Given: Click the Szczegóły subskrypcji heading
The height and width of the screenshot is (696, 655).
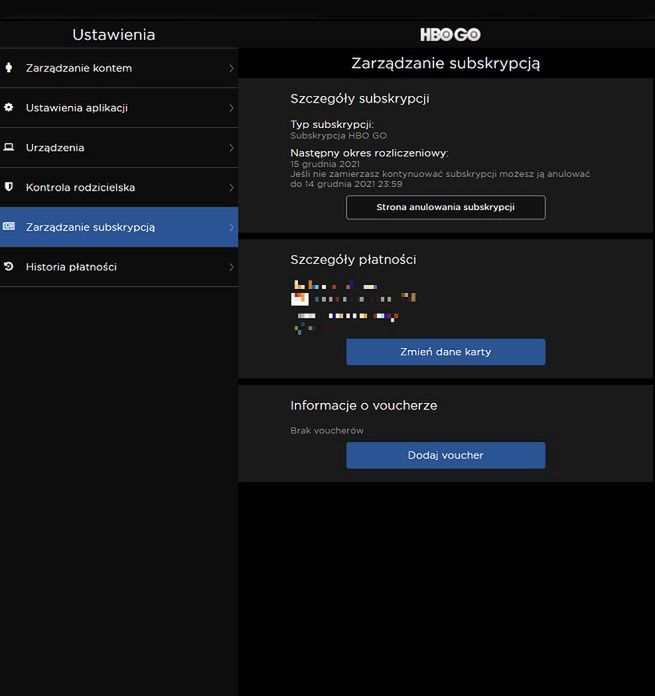Looking at the screenshot, I should click(x=359, y=99).
